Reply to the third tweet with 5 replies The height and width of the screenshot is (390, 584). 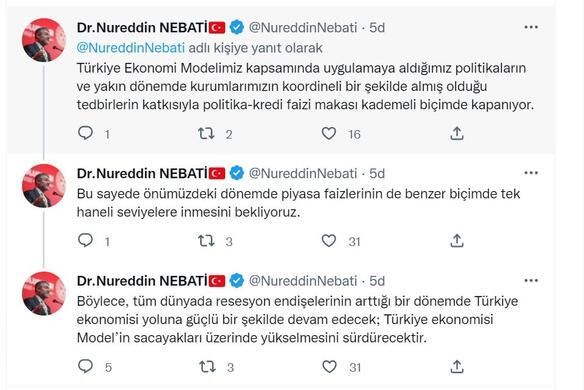[x=85, y=366]
